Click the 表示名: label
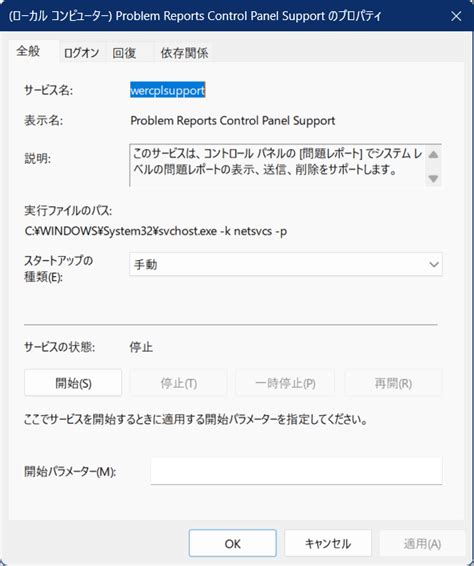 pyautogui.click(x=43, y=120)
